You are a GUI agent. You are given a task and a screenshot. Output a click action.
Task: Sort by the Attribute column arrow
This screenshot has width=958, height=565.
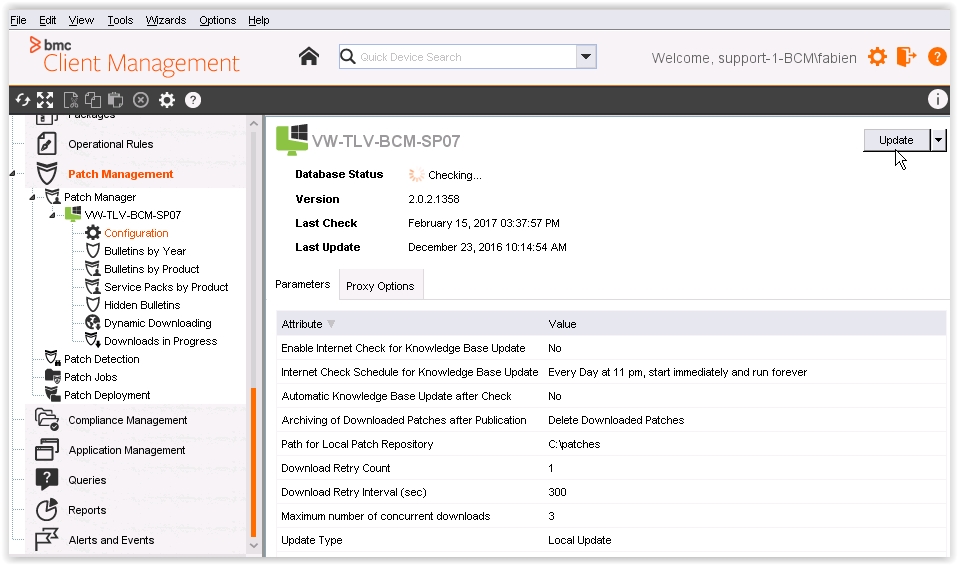tap(331, 324)
